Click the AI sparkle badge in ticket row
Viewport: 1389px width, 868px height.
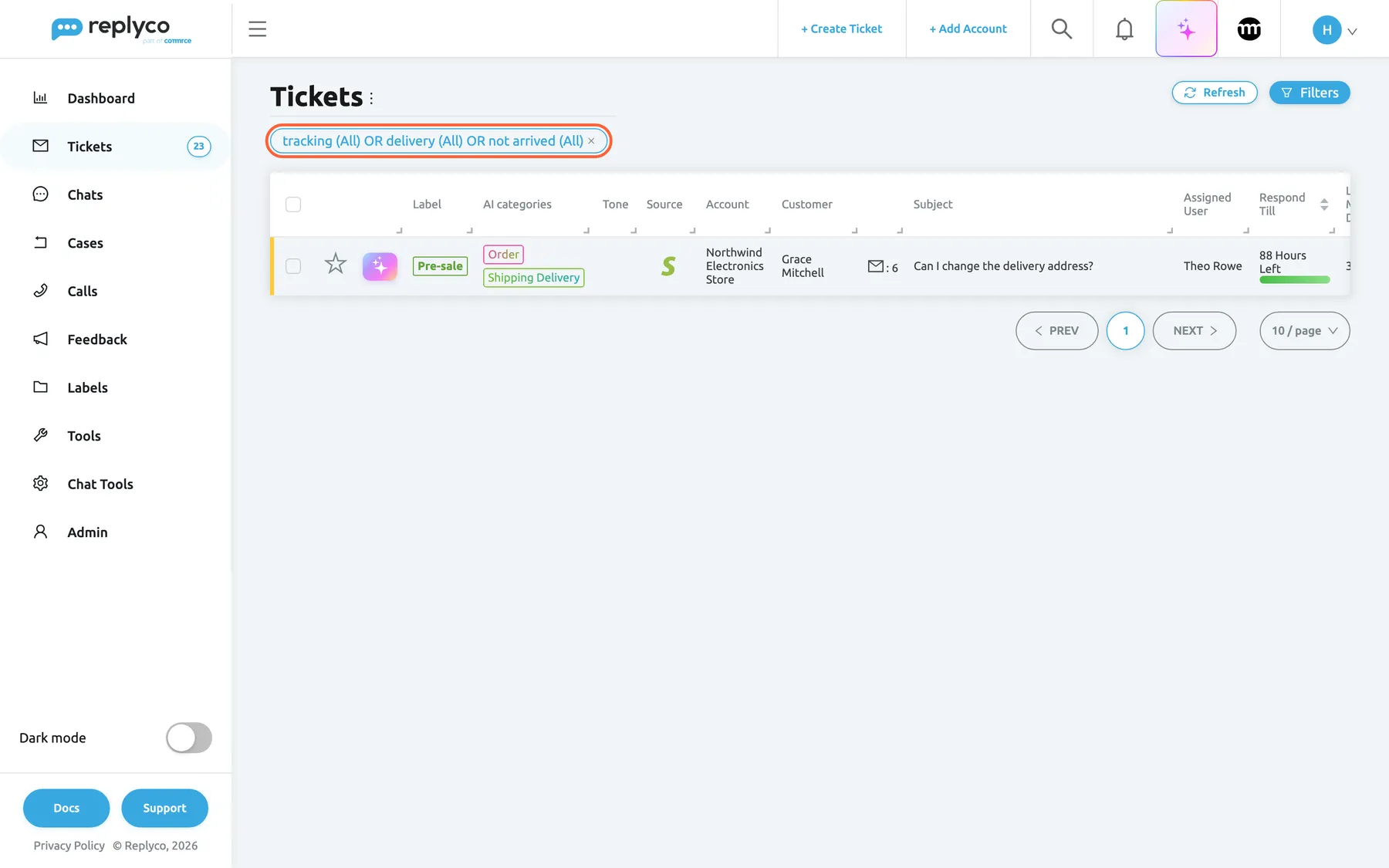click(x=380, y=266)
